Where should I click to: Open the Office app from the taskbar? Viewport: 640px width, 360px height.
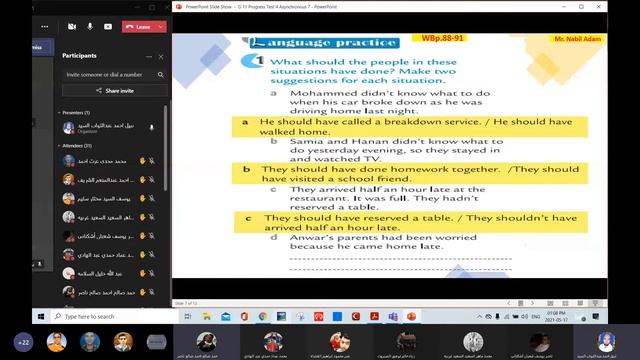(x=244, y=316)
